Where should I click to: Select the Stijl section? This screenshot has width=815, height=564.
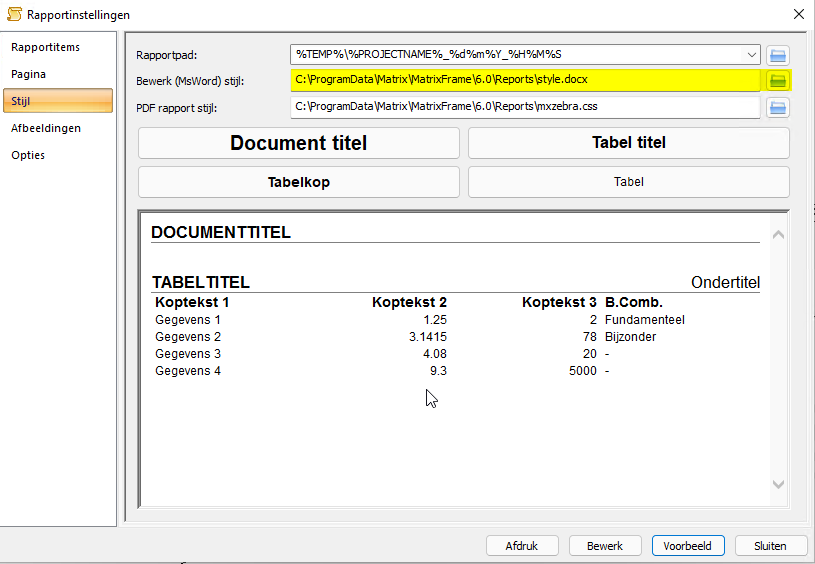58,101
